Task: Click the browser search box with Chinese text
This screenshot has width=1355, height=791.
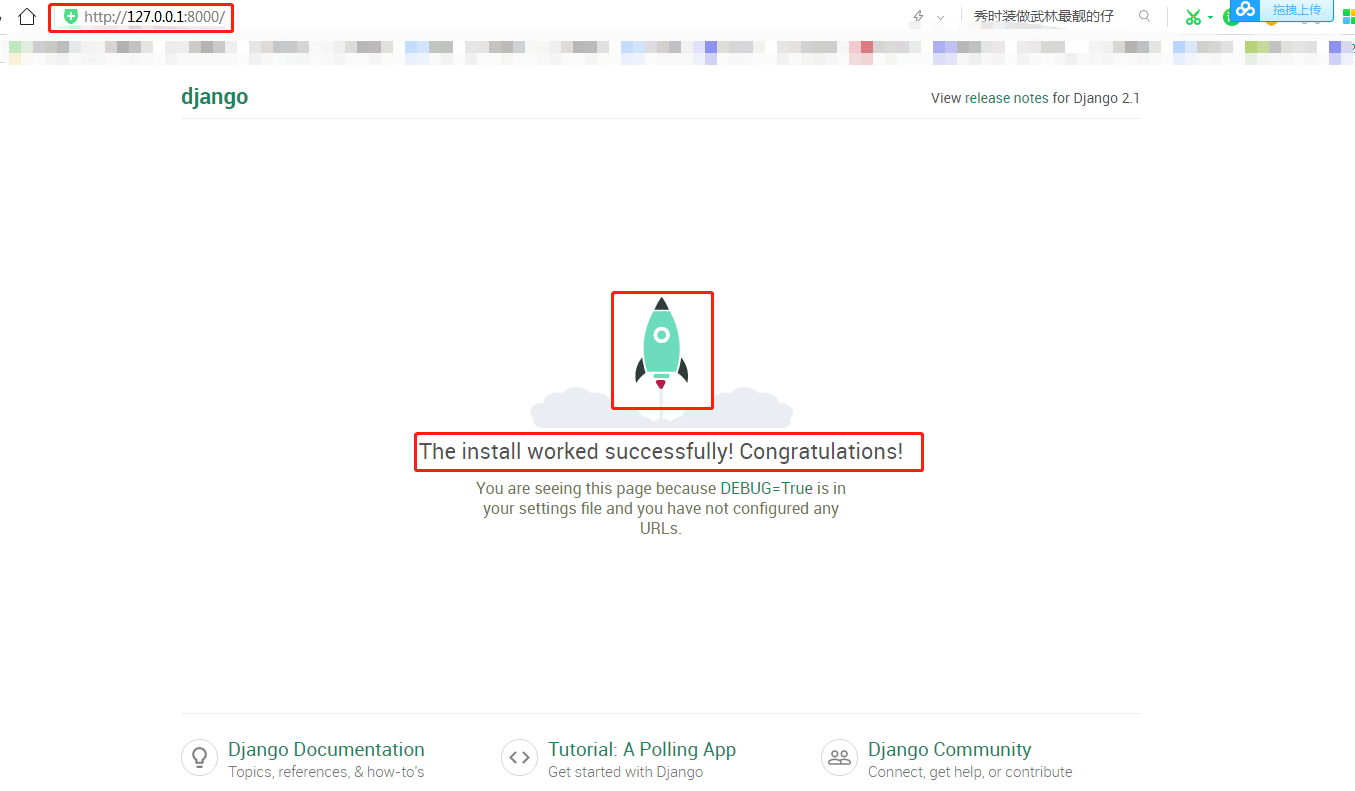Action: point(1044,17)
